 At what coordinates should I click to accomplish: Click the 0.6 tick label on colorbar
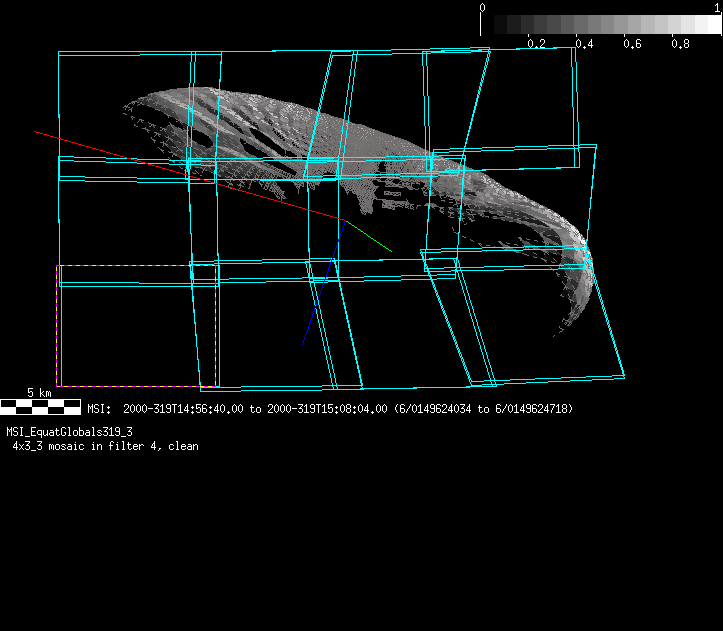[632, 44]
